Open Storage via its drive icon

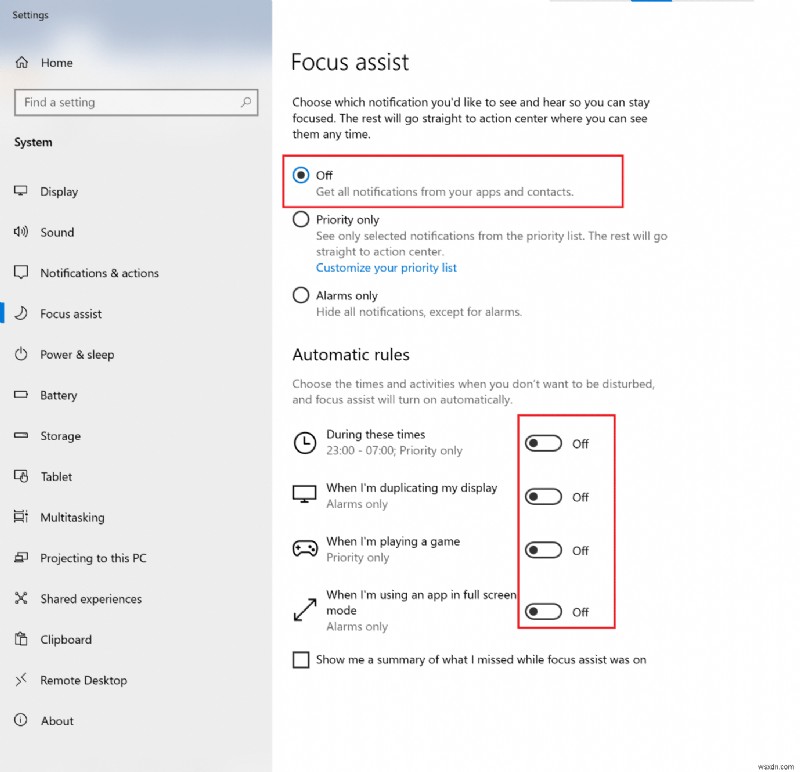point(21,436)
